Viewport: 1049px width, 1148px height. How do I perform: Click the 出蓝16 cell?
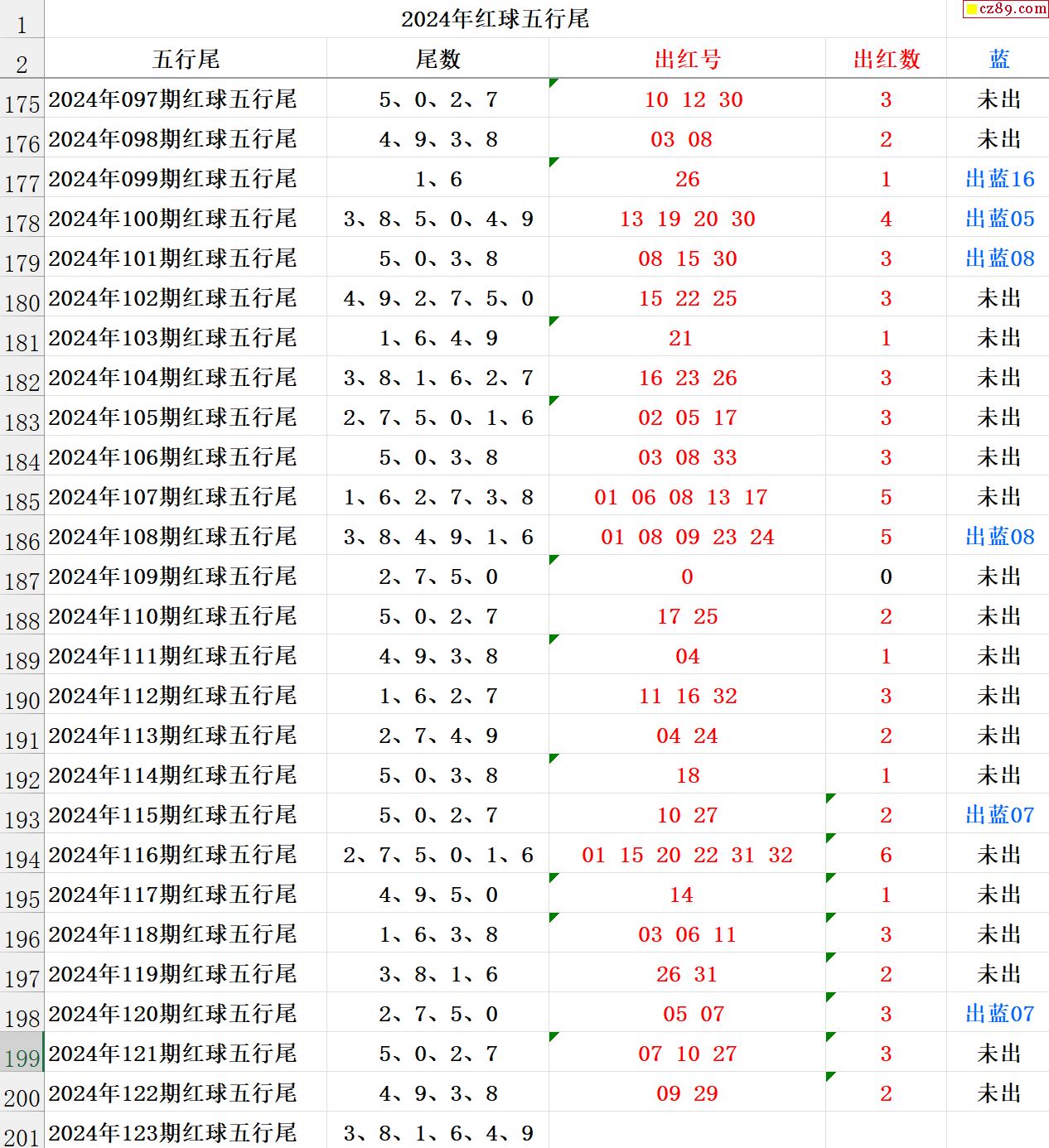pos(999,179)
